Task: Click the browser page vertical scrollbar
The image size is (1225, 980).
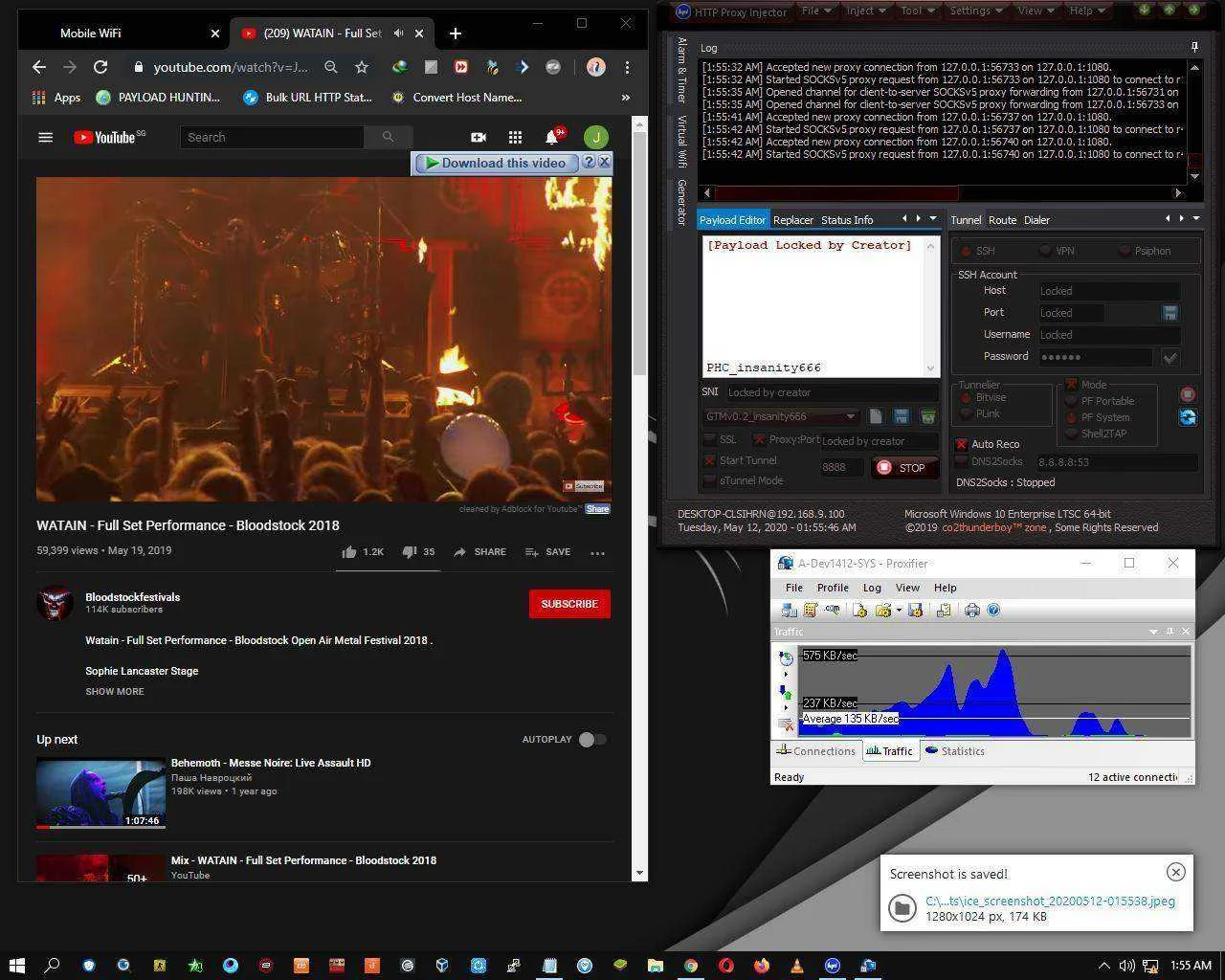Action: pyautogui.click(x=639, y=252)
